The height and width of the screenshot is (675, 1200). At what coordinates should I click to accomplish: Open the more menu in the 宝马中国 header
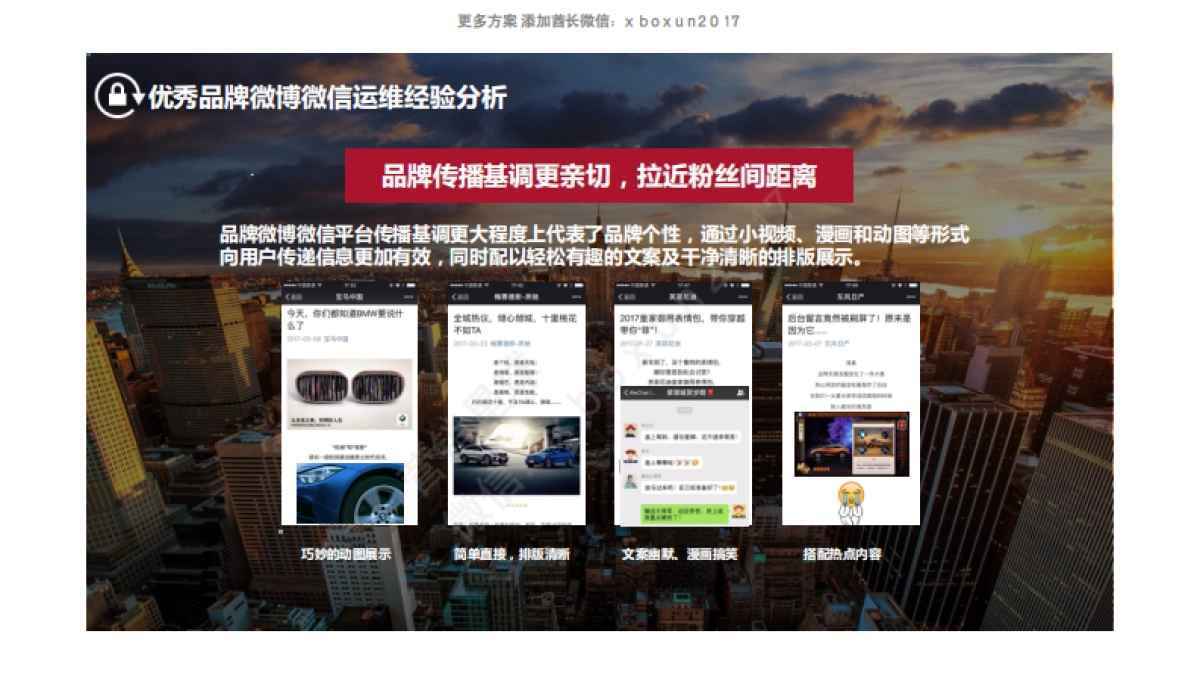pos(409,297)
